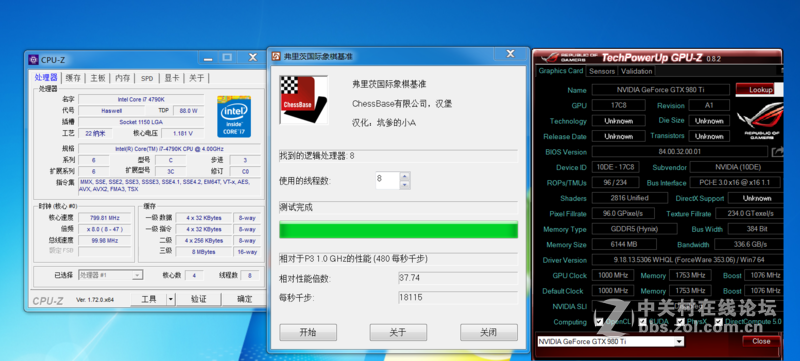Viewport: 800px width, 361px height.
Task: Click the Socket 1150 LGA field
Action: [x=141, y=122]
